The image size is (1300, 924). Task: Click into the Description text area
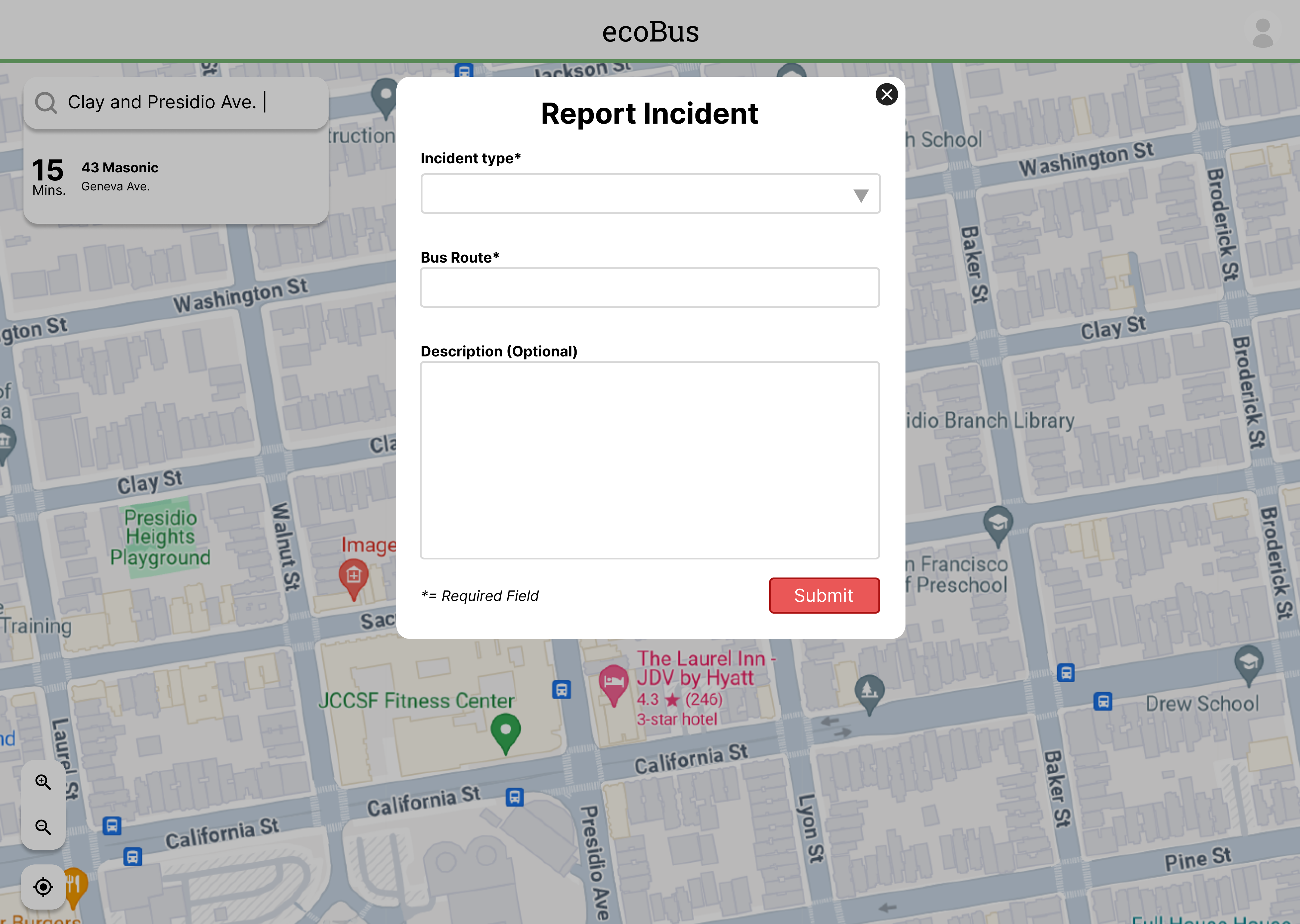(x=649, y=460)
